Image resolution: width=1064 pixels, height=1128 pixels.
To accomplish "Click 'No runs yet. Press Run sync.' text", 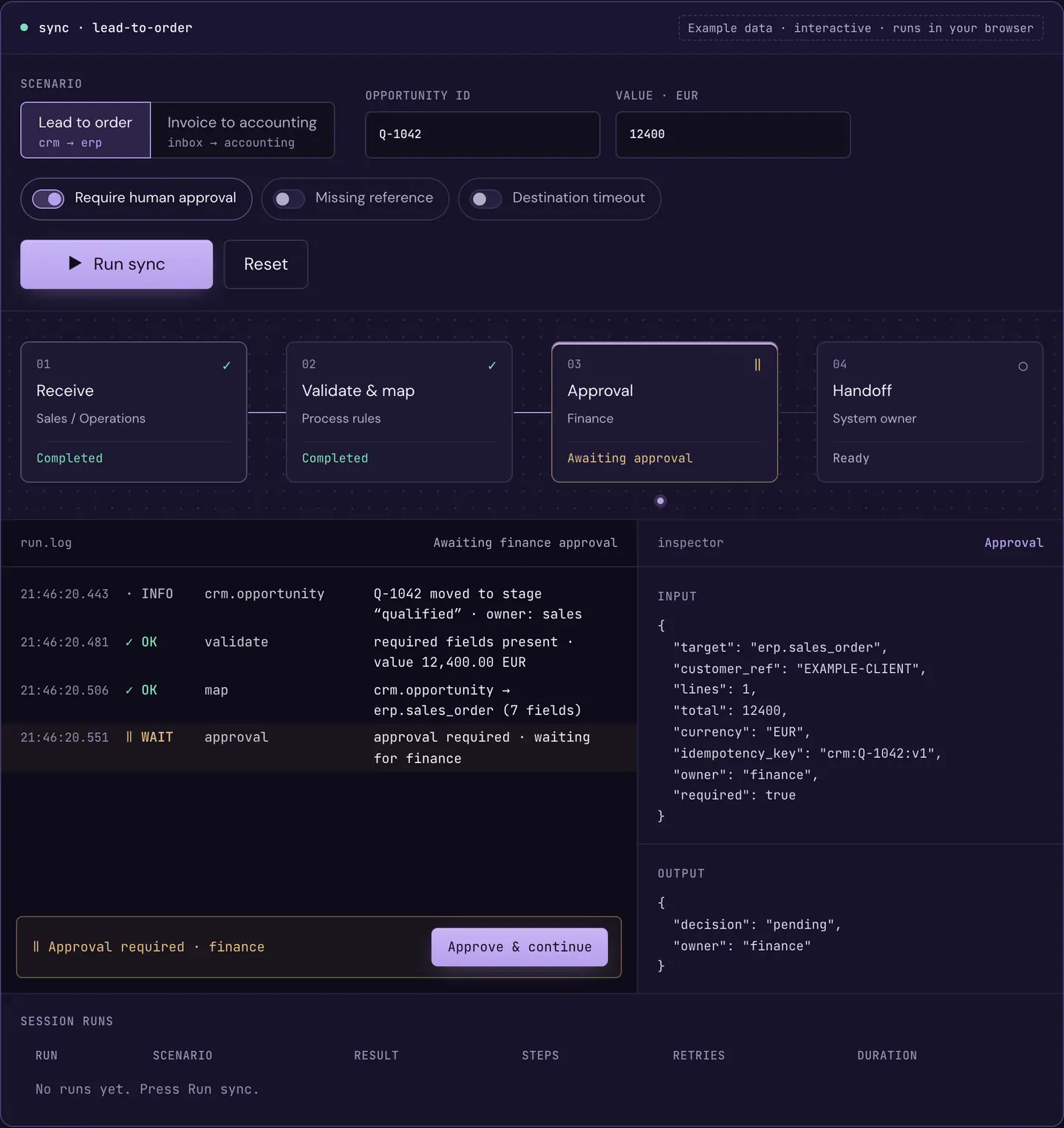I will (x=147, y=1090).
